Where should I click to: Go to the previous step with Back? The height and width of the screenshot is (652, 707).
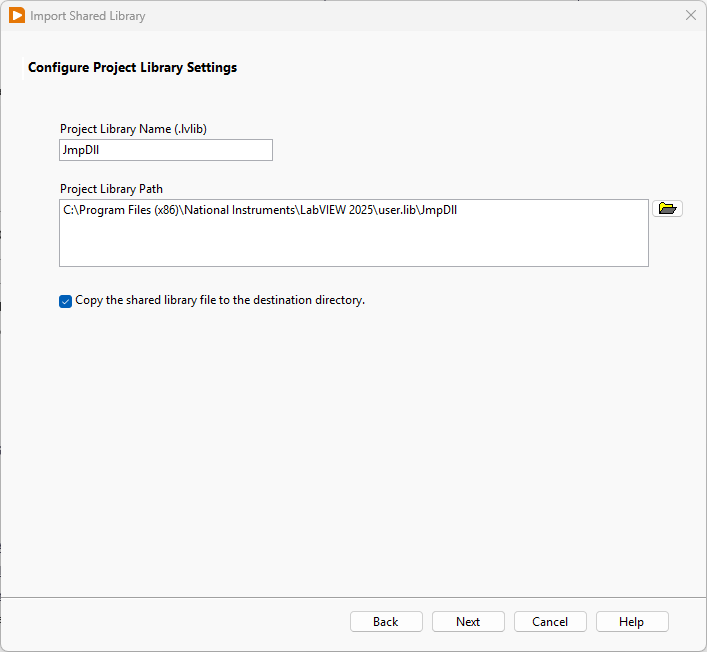pyautogui.click(x=386, y=622)
